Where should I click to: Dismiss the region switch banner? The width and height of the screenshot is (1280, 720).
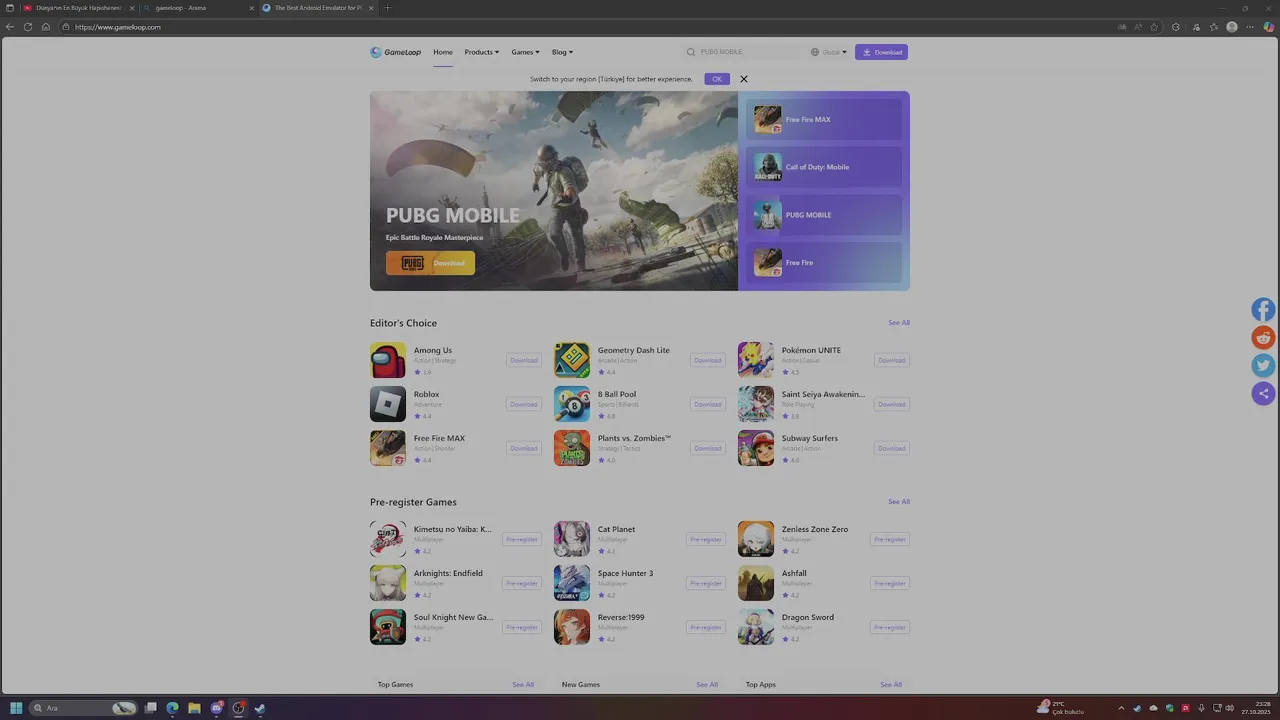(743, 79)
